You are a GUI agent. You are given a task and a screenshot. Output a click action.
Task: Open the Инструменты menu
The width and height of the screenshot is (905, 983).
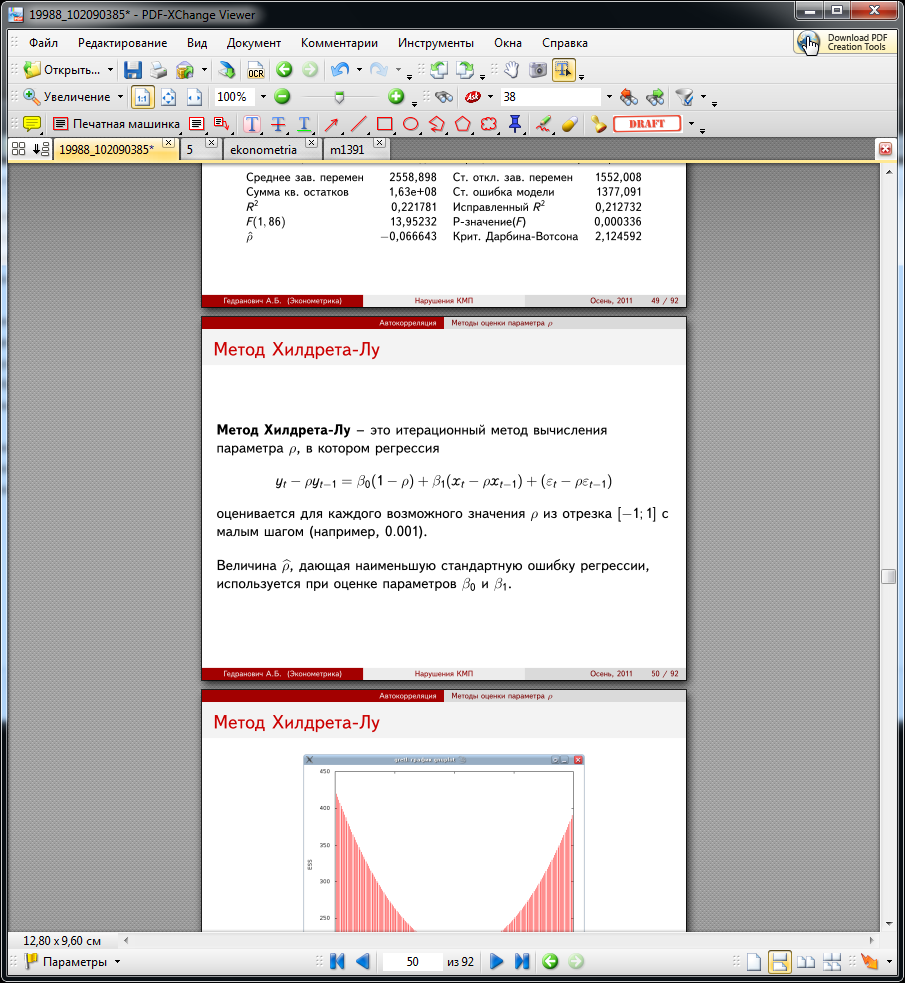436,43
